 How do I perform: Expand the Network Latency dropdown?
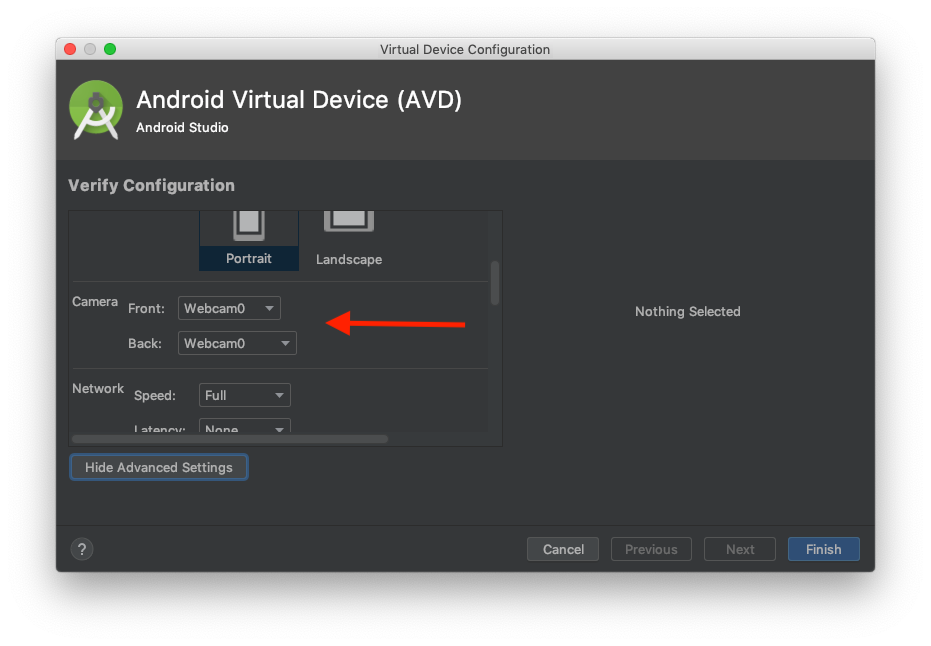(245, 429)
